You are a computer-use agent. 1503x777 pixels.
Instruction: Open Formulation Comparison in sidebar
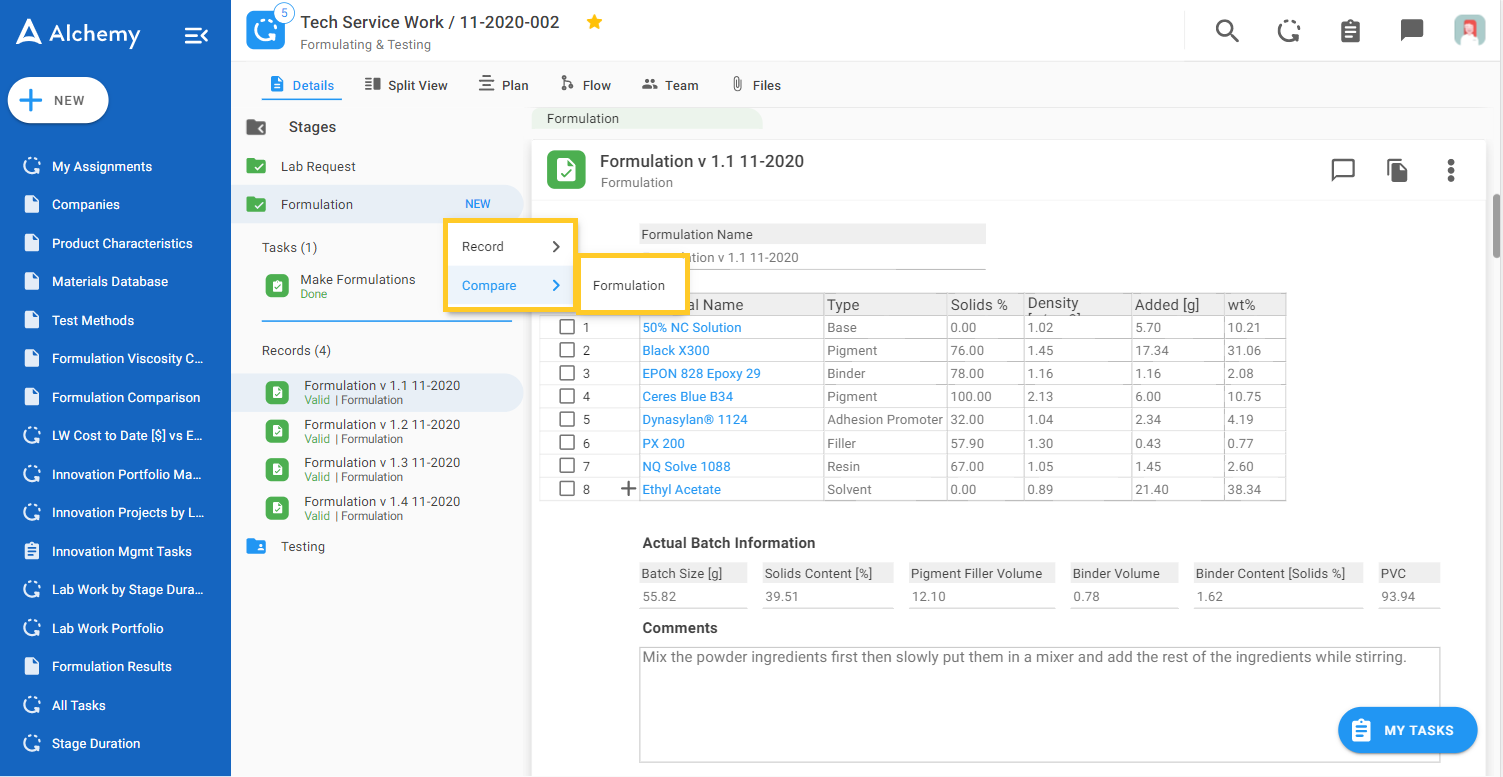[126, 397]
